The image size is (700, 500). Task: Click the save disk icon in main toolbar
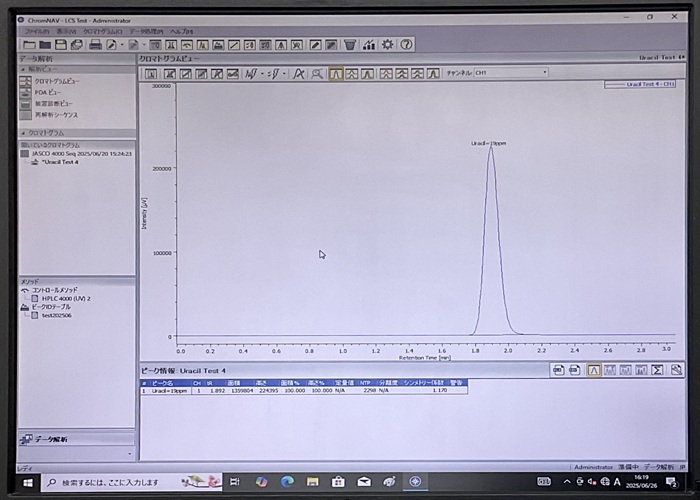click(x=62, y=45)
